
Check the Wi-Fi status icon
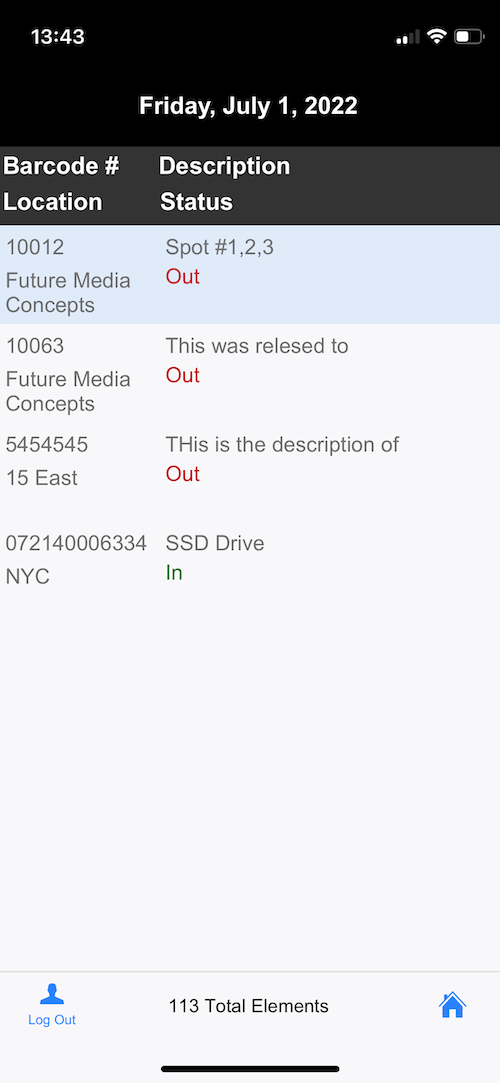[436, 36]
